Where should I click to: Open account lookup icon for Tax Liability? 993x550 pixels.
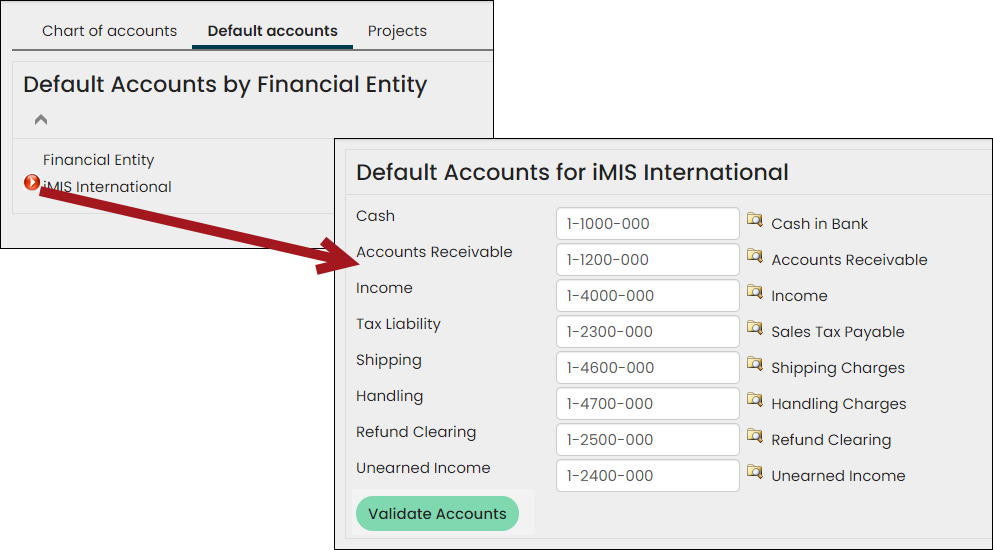(754, 328)
